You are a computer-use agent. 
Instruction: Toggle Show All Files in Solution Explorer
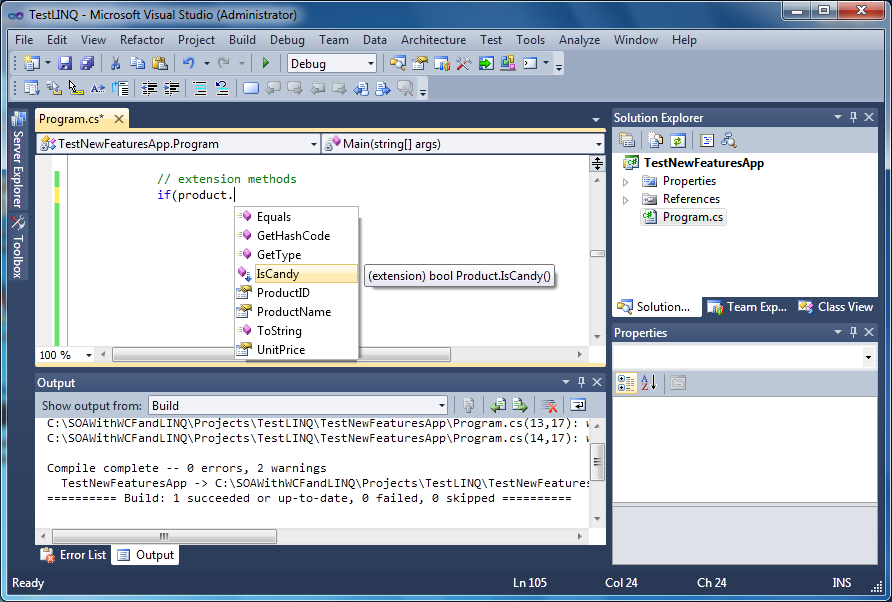tap(655, 141)
